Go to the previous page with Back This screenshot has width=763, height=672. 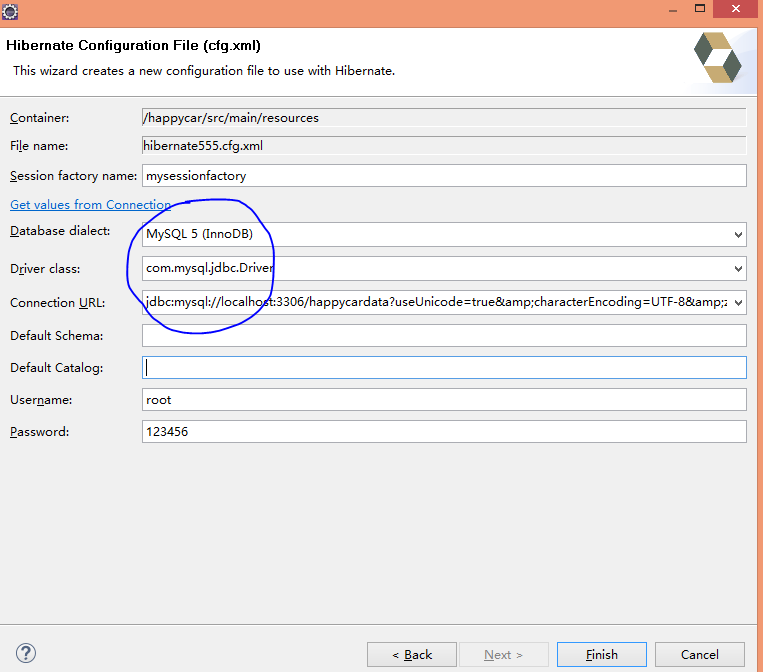pyautogui.click(x=412, y=654)
